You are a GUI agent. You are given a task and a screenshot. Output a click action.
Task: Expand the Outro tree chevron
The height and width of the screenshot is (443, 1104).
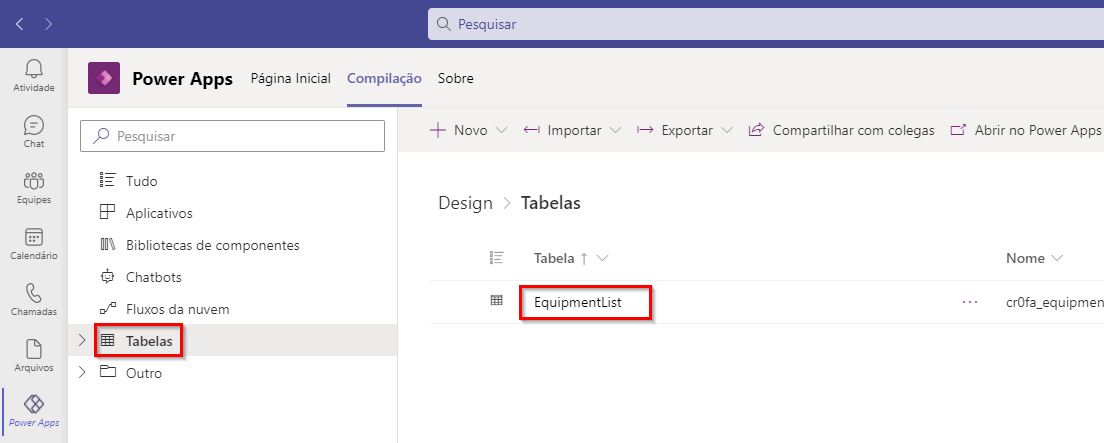[82, 372]
